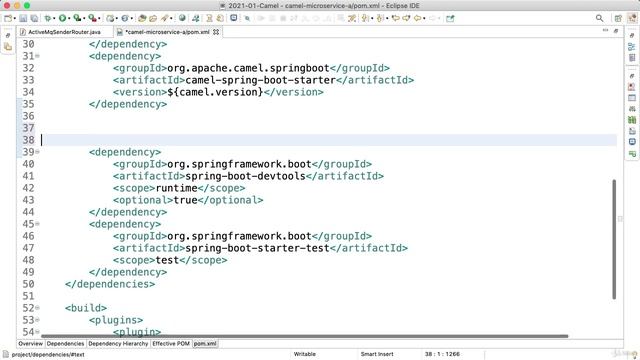
Task: Click 'spring-boot-devtools' artifactId text
Action: (245, 176)
